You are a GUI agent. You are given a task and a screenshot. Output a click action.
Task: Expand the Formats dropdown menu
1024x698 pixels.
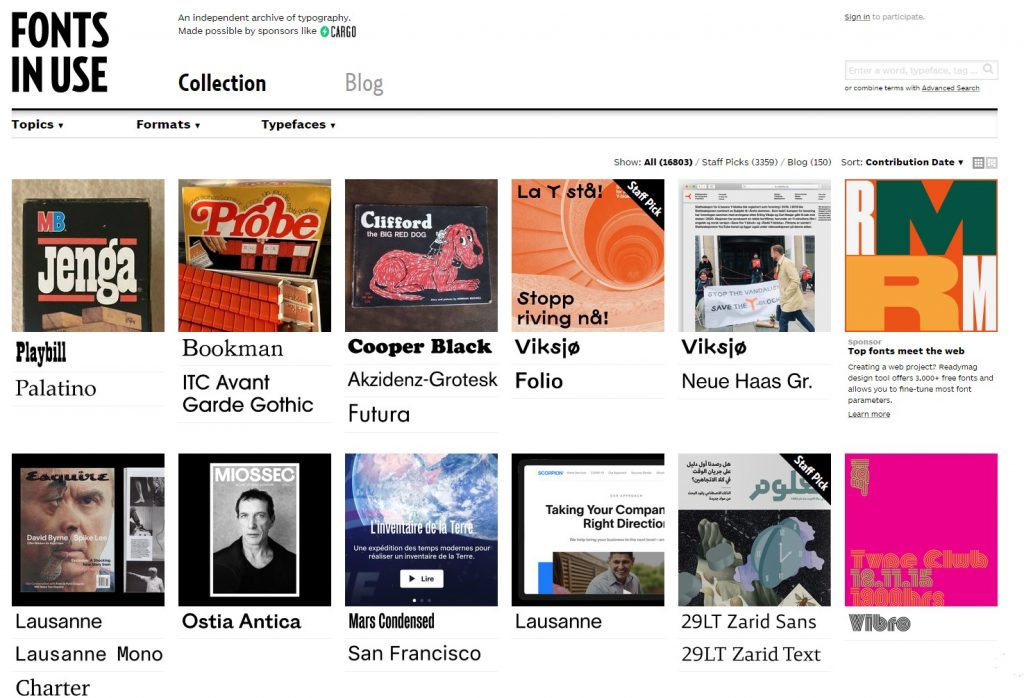tap(168, 125)
